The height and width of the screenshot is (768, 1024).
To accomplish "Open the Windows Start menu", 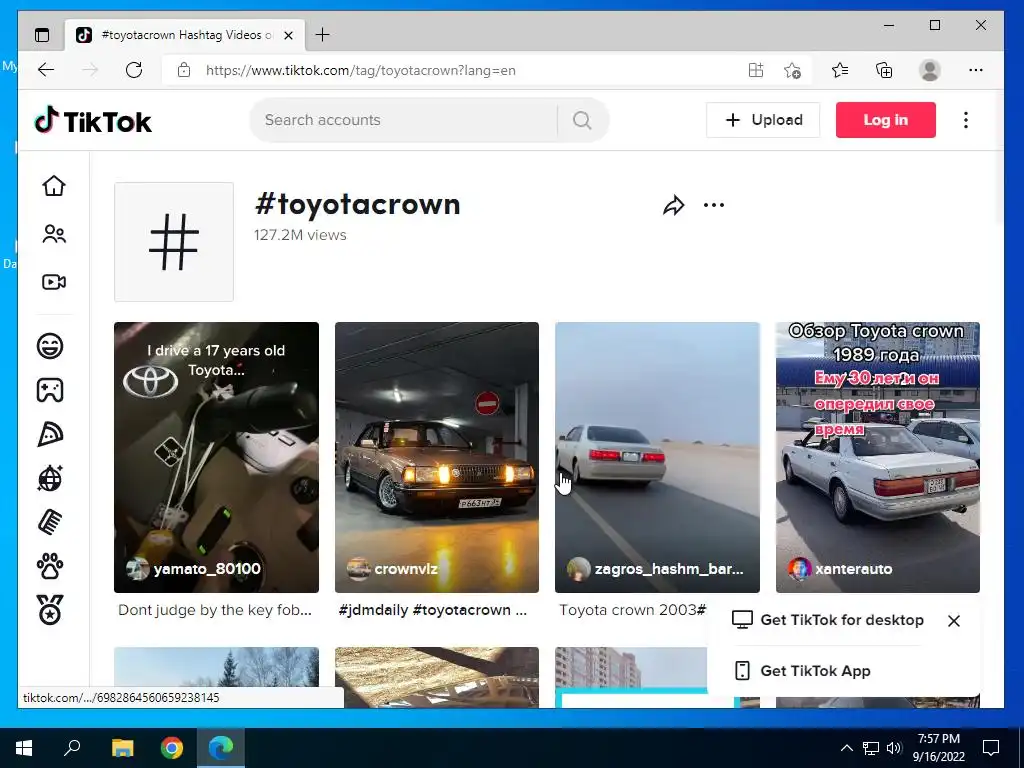I will 24,748.
